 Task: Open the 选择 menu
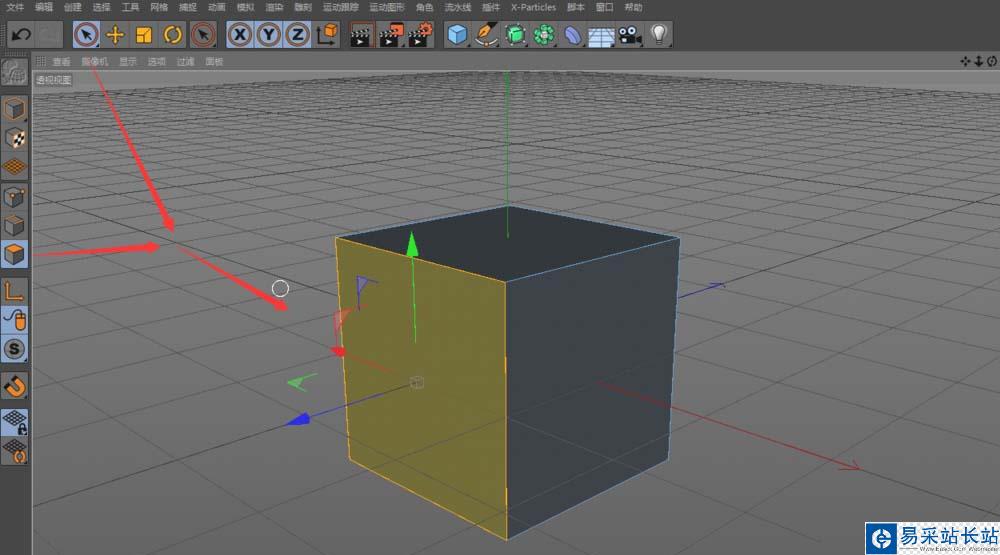click(x=101, y=7)
